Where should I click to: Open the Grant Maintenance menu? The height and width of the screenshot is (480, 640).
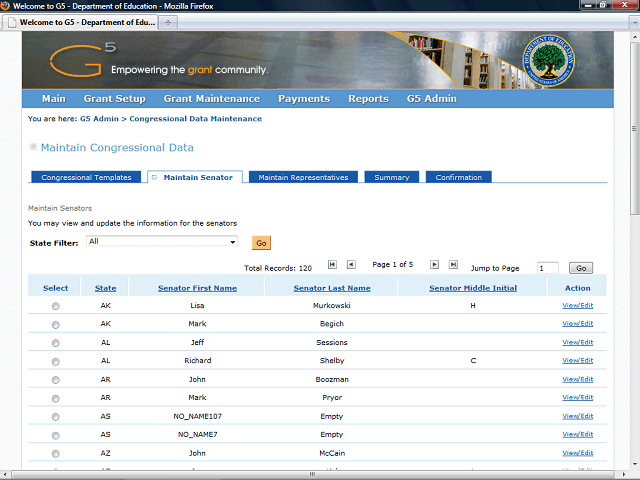[x=211, y=99]
